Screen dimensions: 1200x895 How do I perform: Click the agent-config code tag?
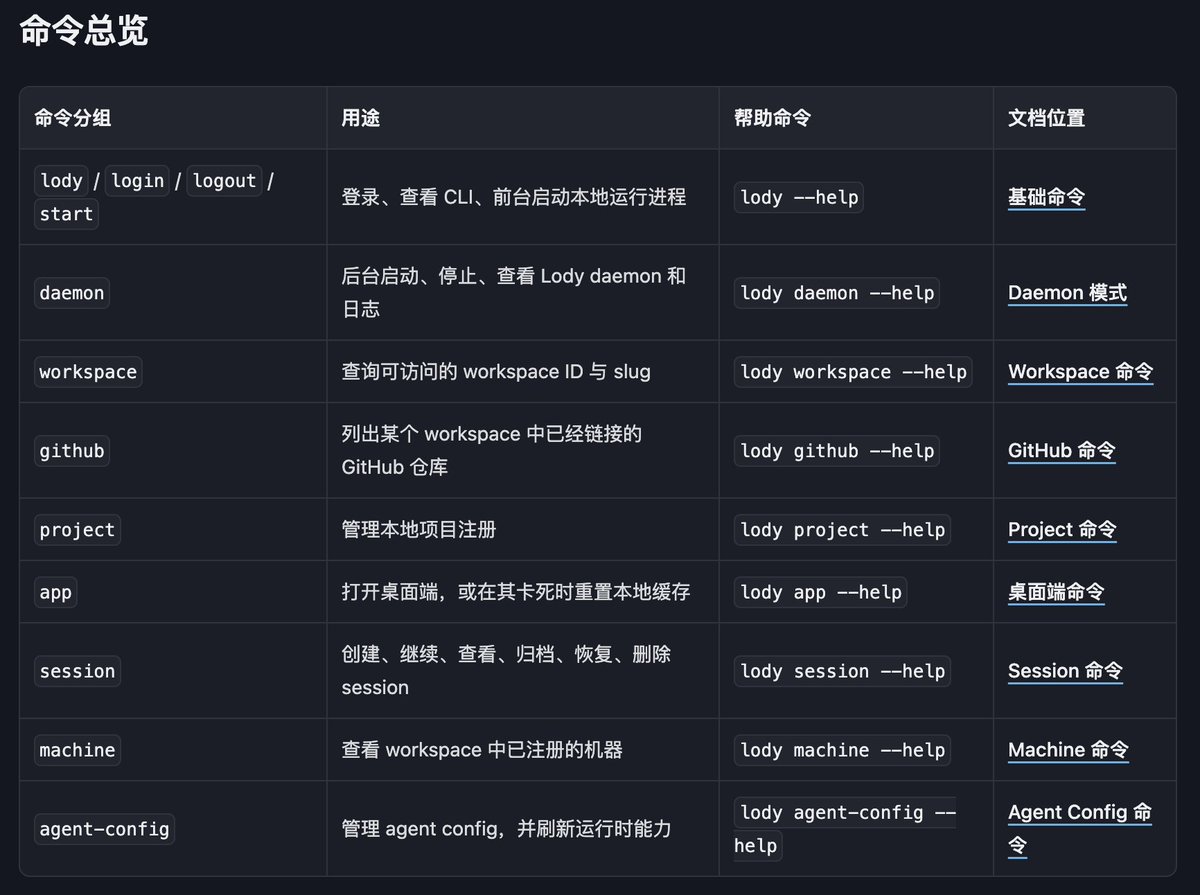click(104, 829)
